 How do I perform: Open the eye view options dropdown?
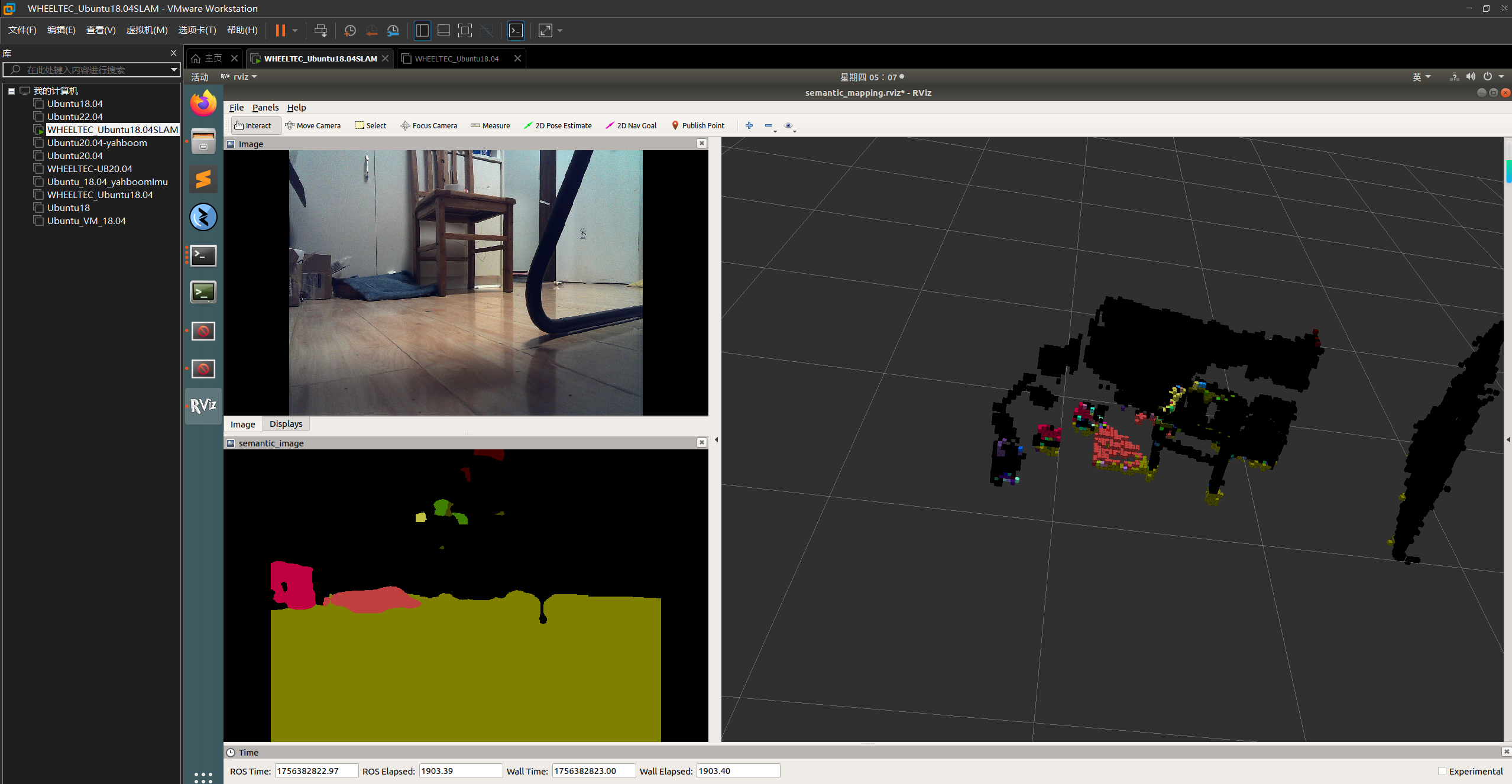point(790,126)
